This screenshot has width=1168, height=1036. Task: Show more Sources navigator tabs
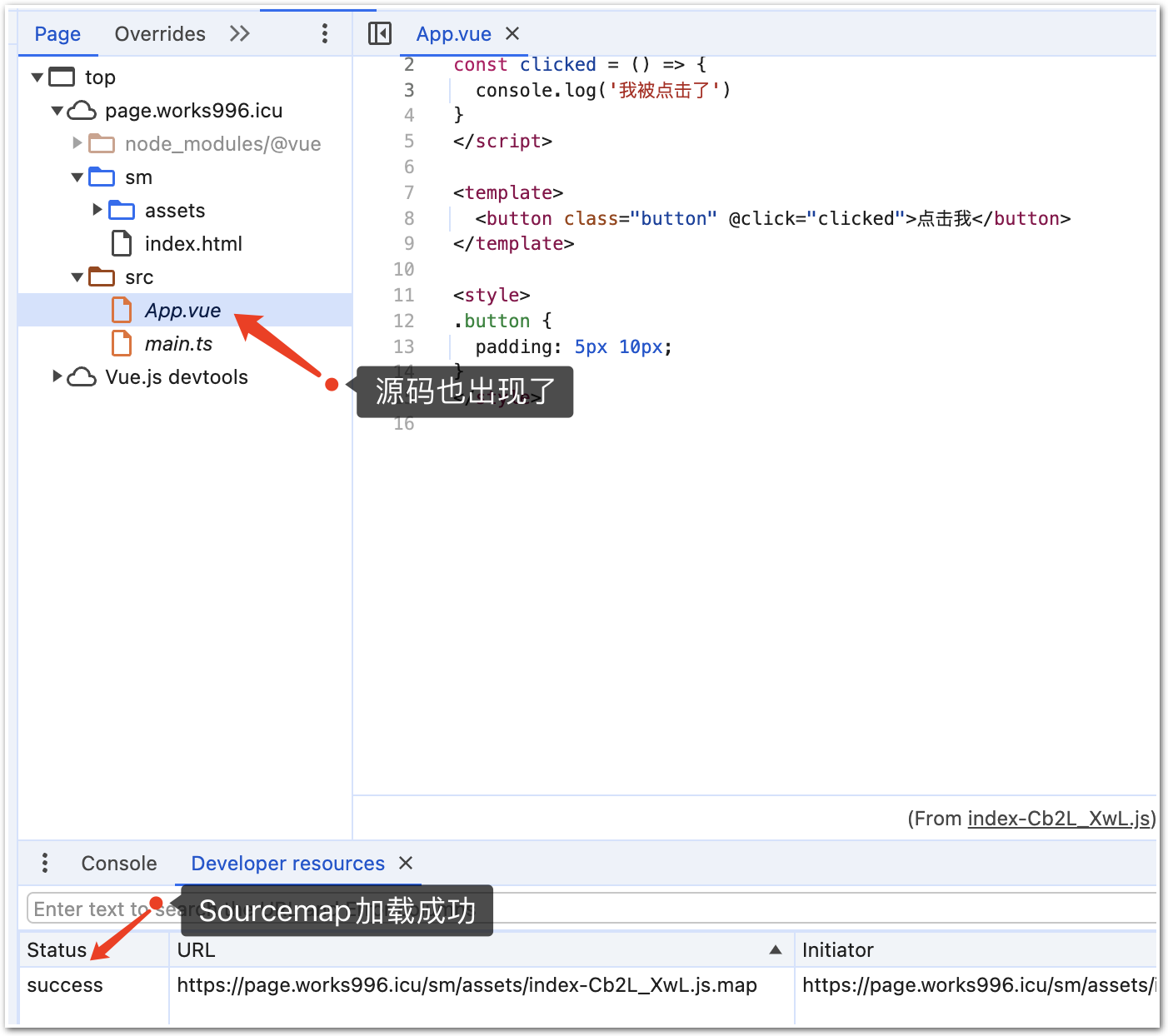[x=240, y=34]
